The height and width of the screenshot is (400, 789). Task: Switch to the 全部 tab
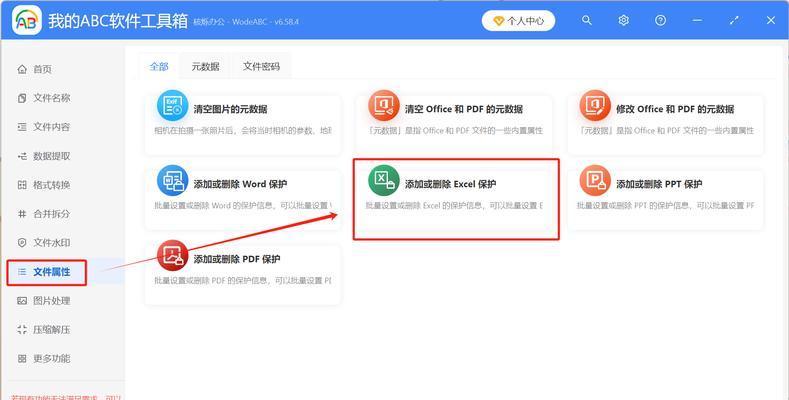click(x=159, y=66)
